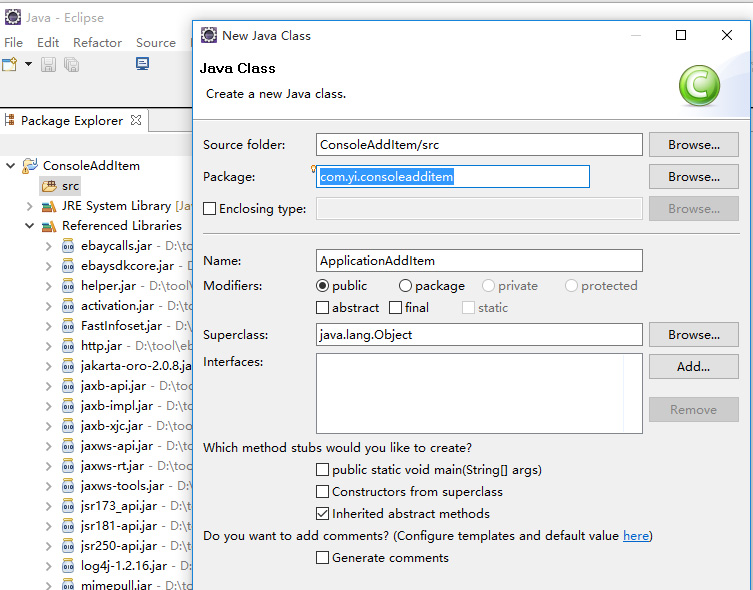Click the jakarta-oro-2.0.8 jar icon

pyautogui.click(x=68, y=366)
